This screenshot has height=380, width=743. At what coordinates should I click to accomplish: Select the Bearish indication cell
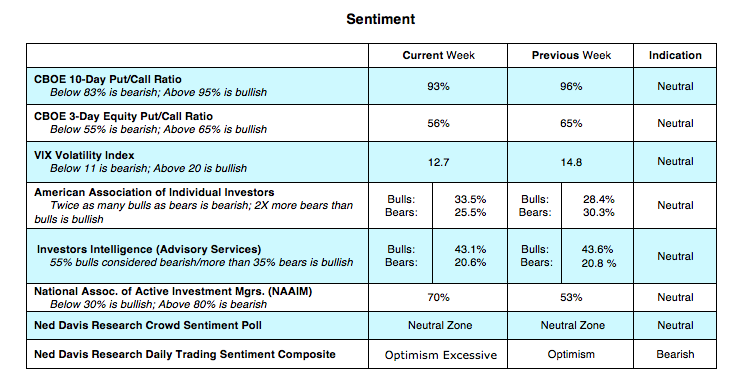(x=675, y=354)
